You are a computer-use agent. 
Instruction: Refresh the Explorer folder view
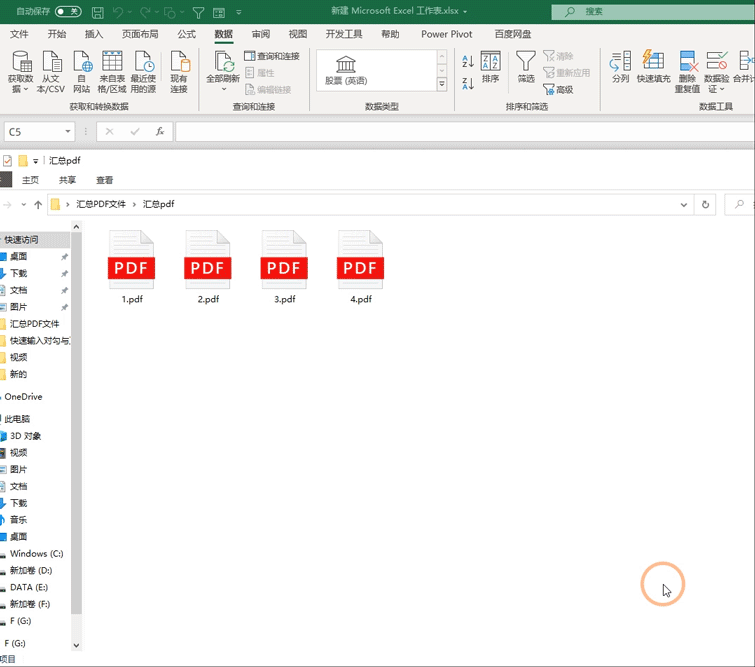pyautogui.click(x=705, y=205)
